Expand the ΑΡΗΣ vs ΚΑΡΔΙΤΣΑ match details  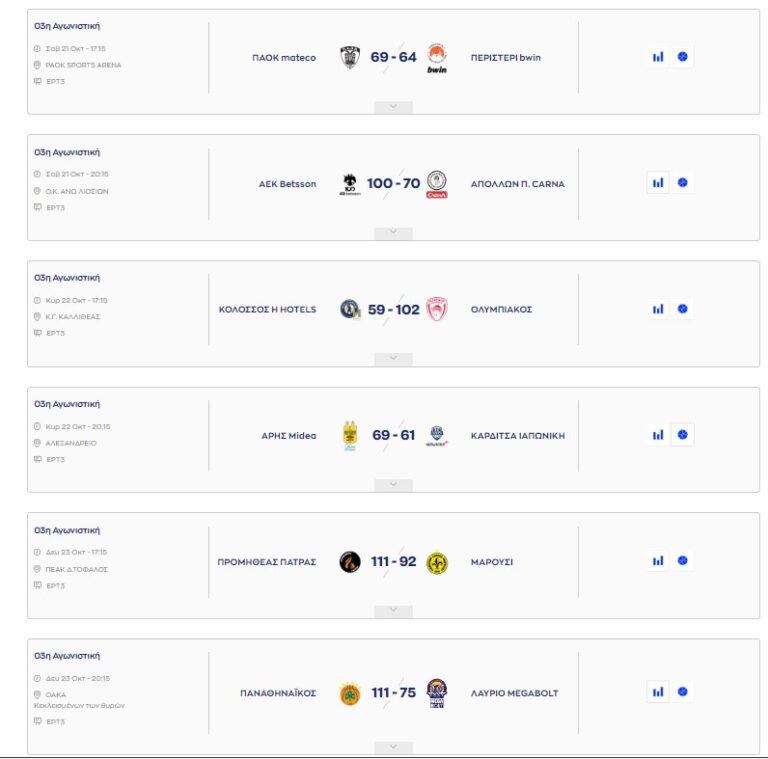click(x=393, y=484)
